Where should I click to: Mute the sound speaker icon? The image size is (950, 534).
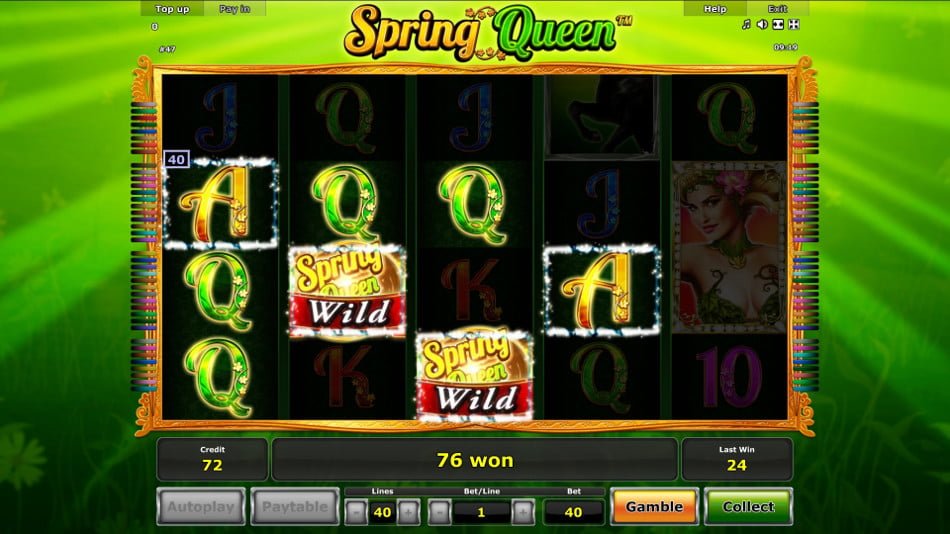pos(762,24)
